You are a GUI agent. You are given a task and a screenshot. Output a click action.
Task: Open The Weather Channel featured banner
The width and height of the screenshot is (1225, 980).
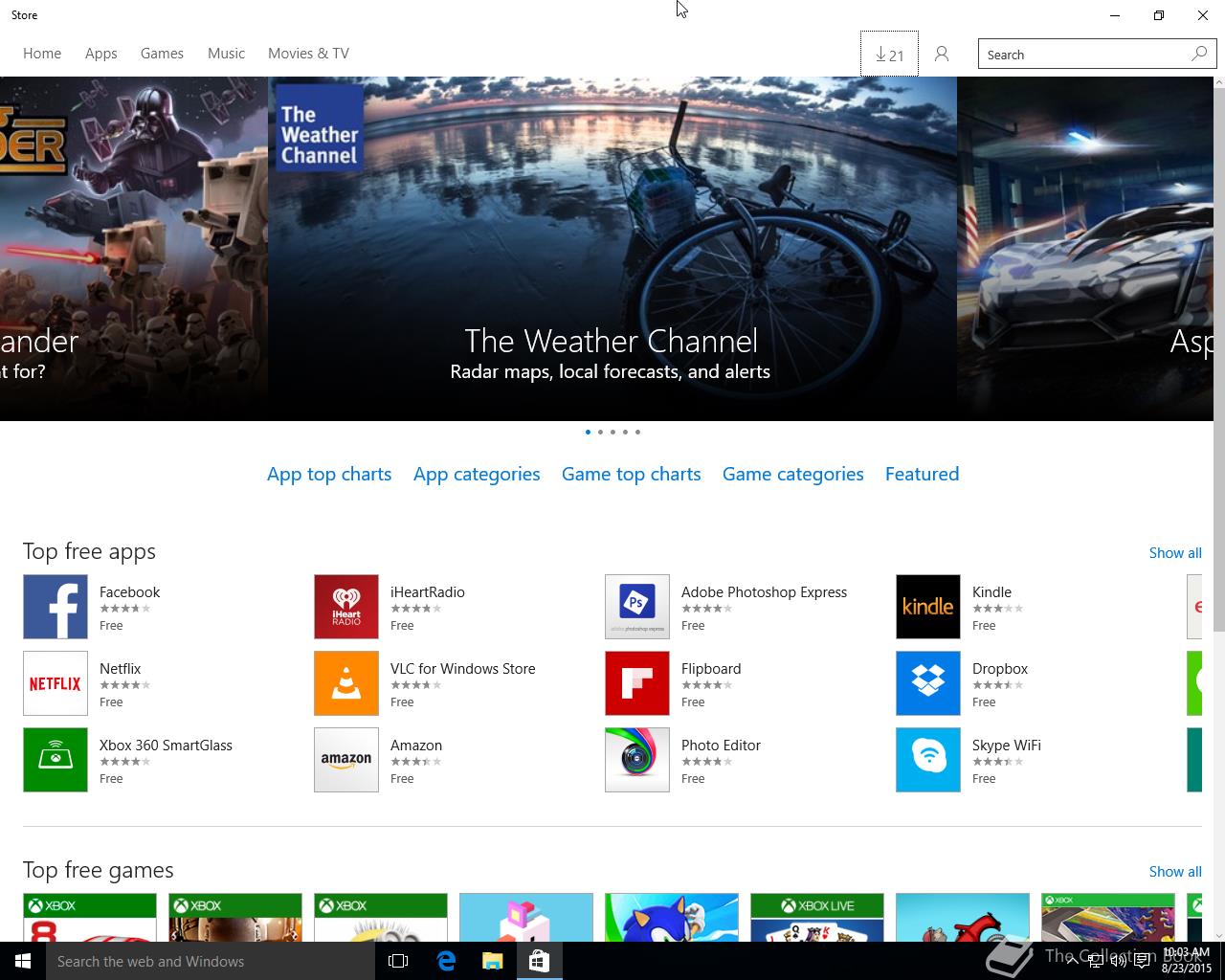coord(612,249)
